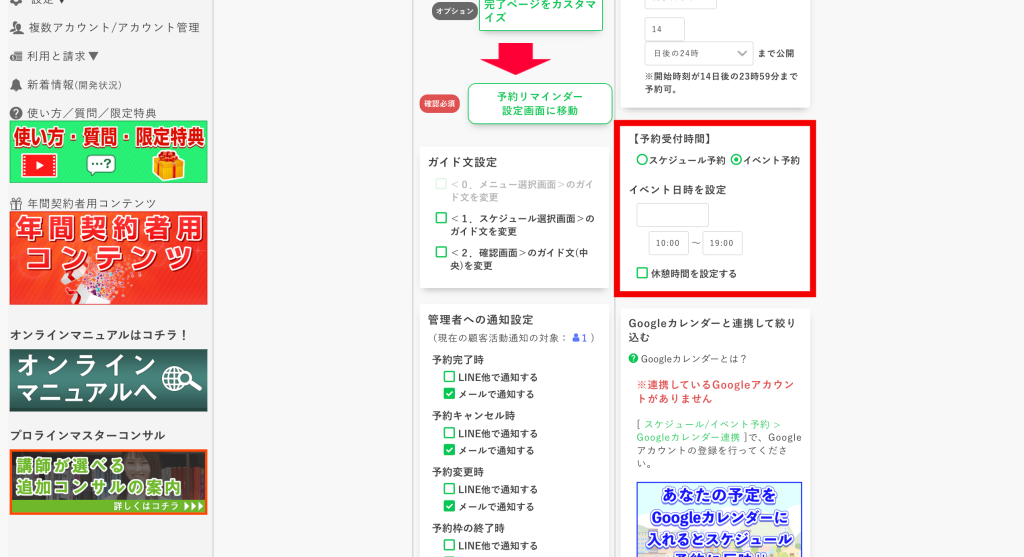Click the question mark help icon in the sidebar

[16, 113]
